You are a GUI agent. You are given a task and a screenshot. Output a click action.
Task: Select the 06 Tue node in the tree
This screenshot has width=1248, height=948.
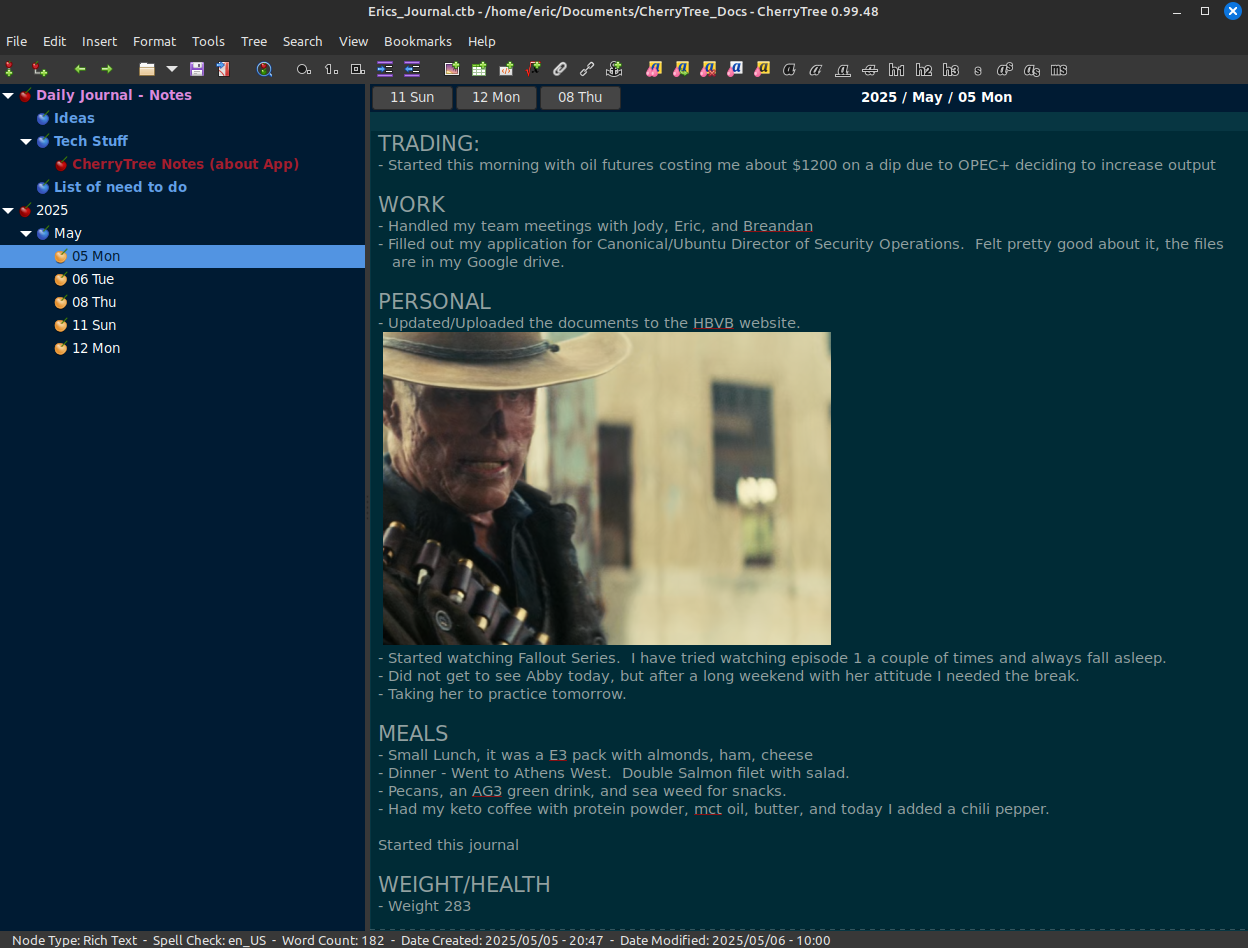(93, 279)
